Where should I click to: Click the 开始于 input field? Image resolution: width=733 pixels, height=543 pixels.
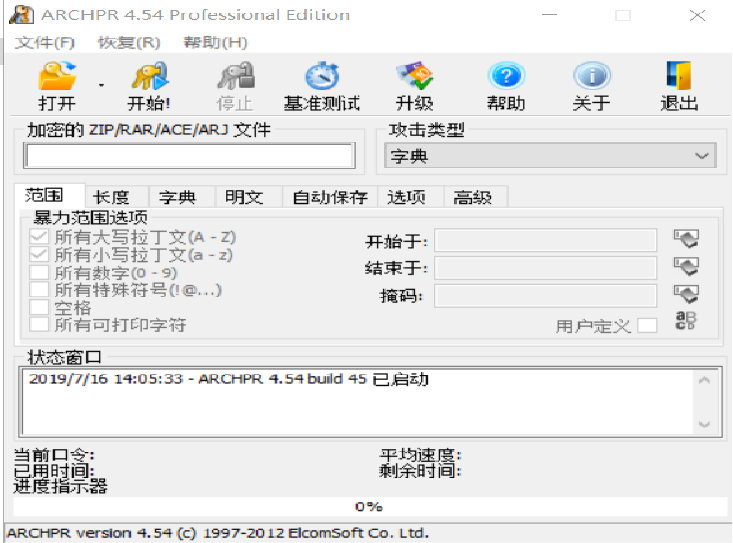(x=546, y=240)
